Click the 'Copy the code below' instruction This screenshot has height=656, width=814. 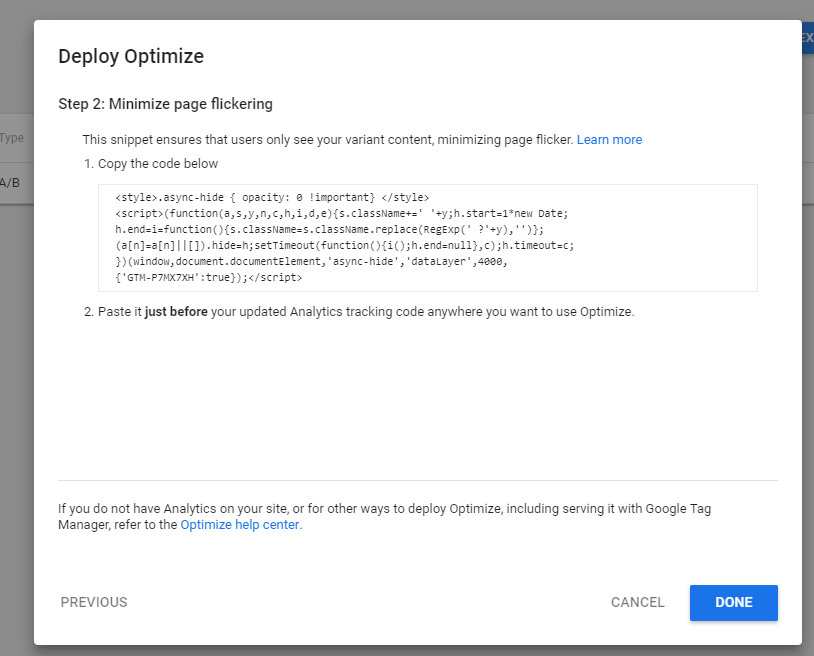point(157,164)
